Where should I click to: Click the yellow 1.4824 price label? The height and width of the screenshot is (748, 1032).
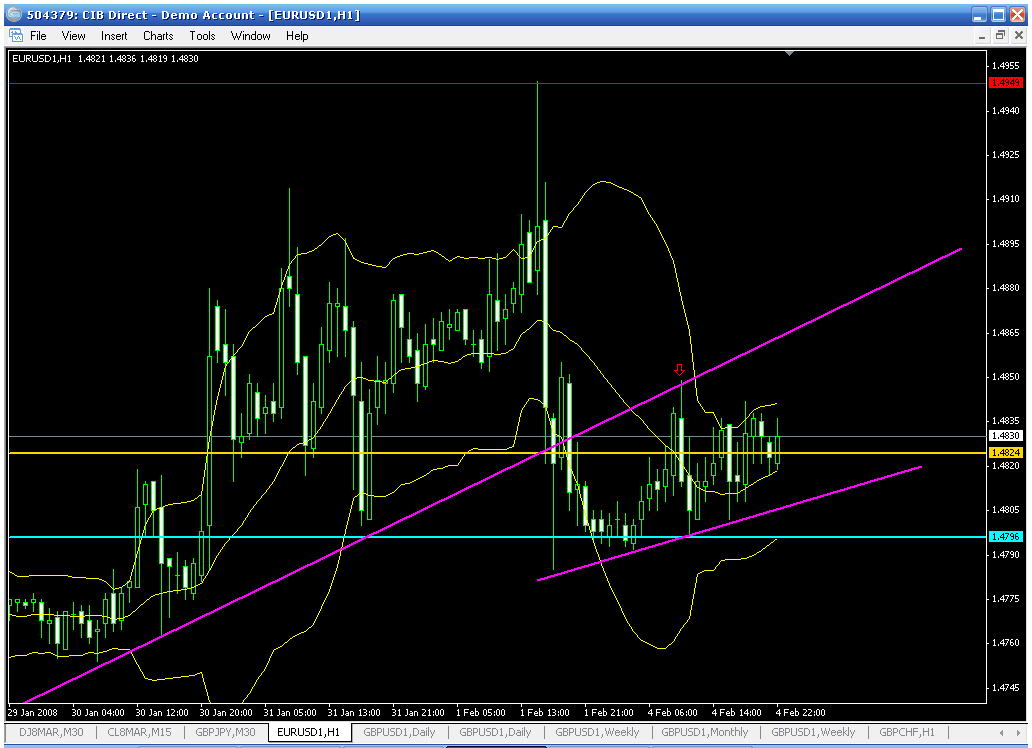1005,453
